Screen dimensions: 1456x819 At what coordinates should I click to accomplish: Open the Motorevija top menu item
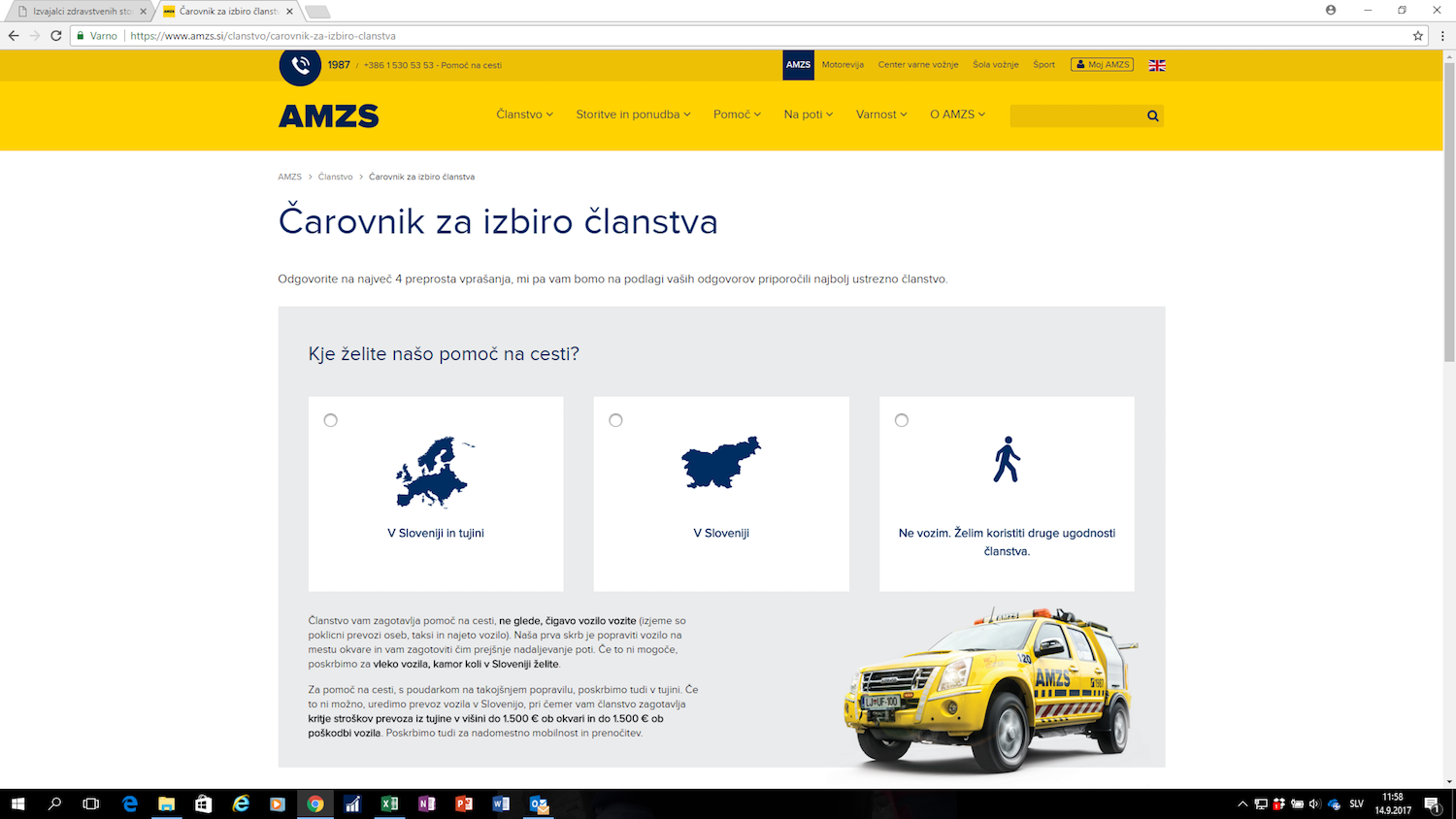pos(843,65)
